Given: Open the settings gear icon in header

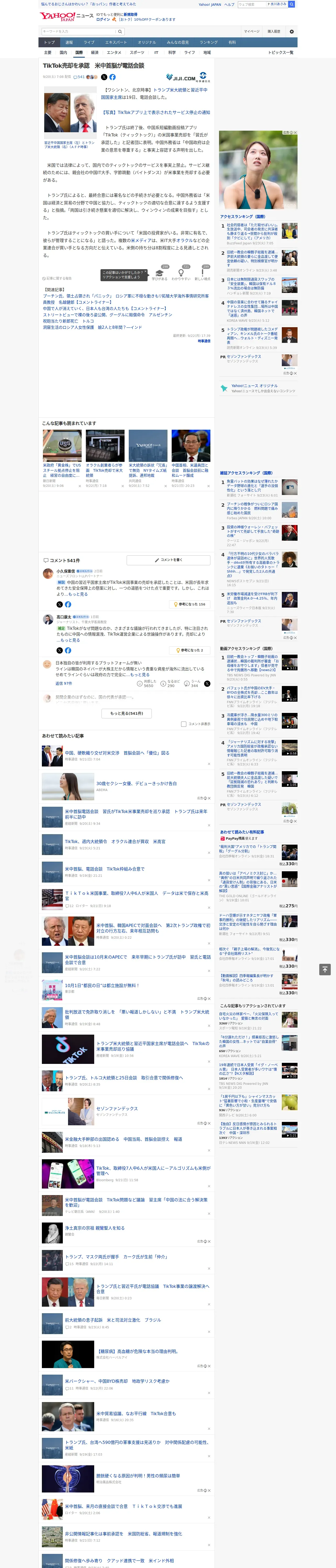Looking at the screenshot, I should click(292, 32).
